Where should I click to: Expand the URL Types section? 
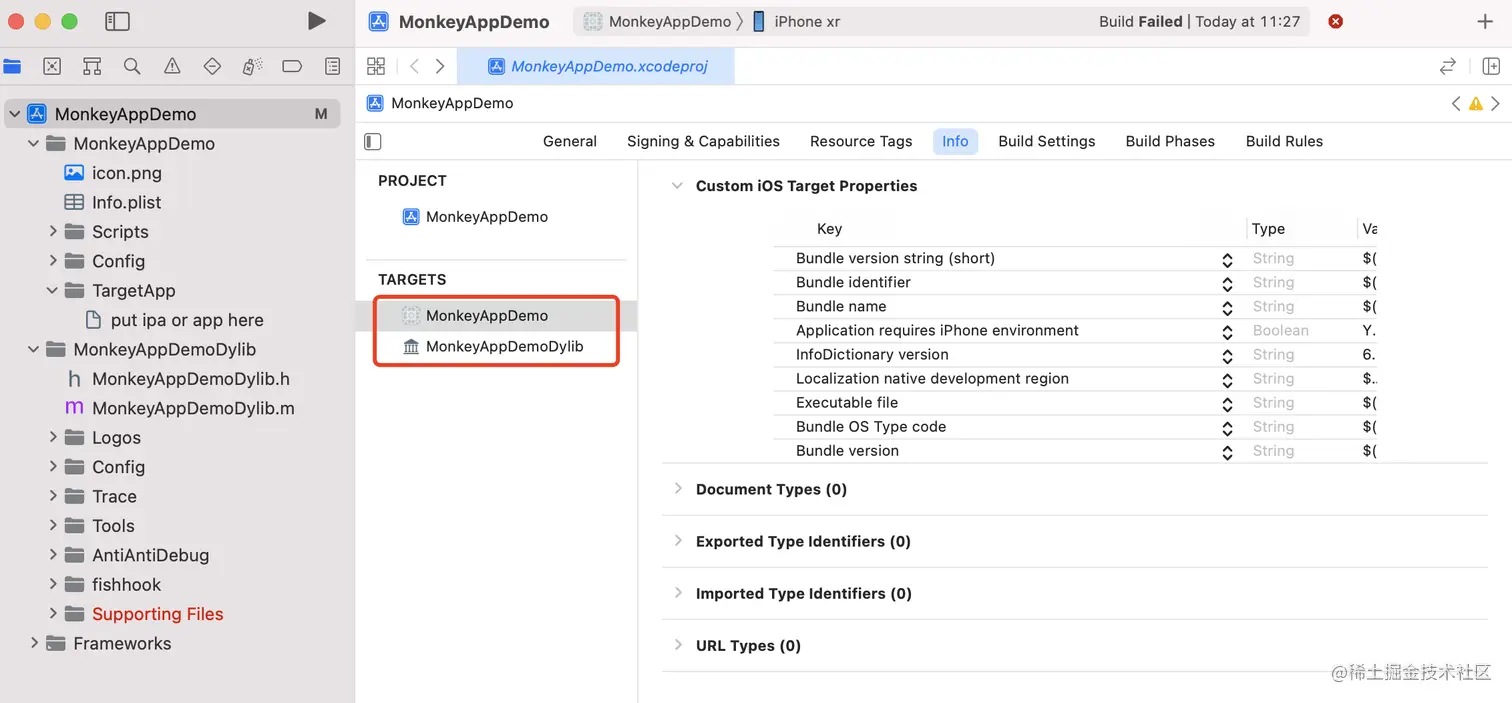[x=678, y=645]
